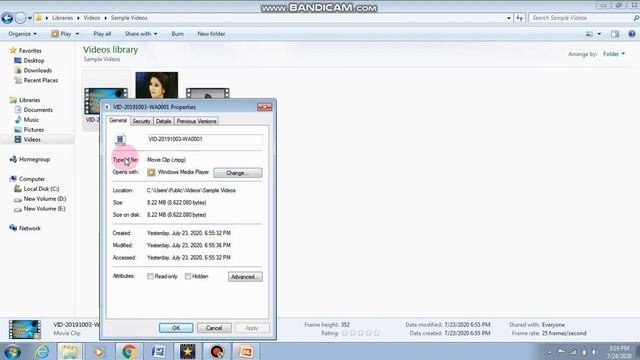Screen dimensions: 640x360
Task: Close the Properties dialog with red X
Action: (264, 107)
